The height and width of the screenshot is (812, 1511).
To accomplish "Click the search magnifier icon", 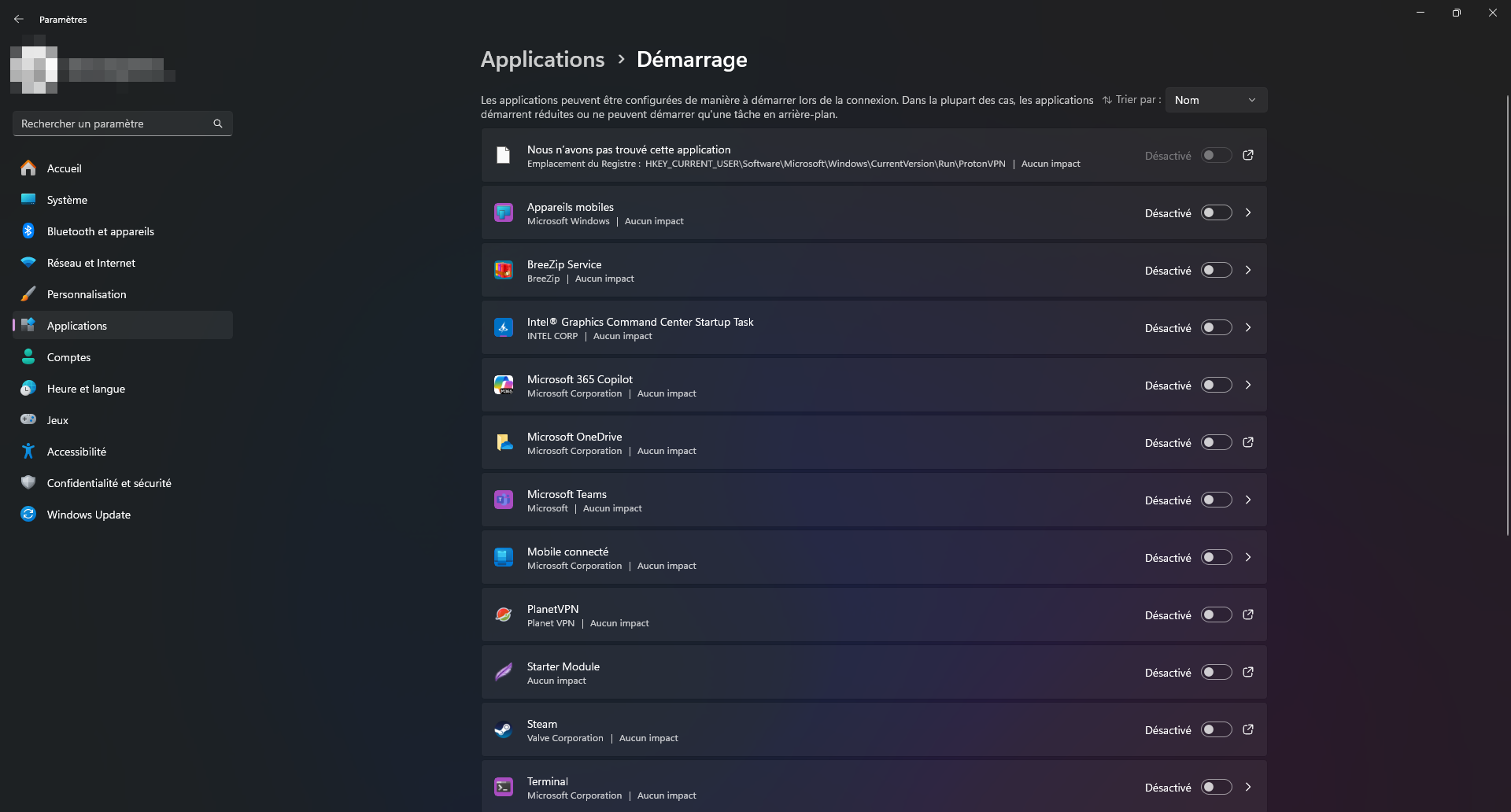I will (218, 124).
